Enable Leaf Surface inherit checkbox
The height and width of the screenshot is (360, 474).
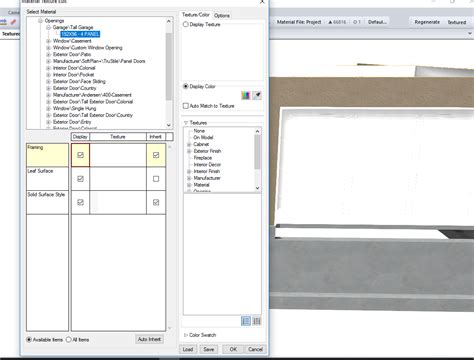click(156, 179)
